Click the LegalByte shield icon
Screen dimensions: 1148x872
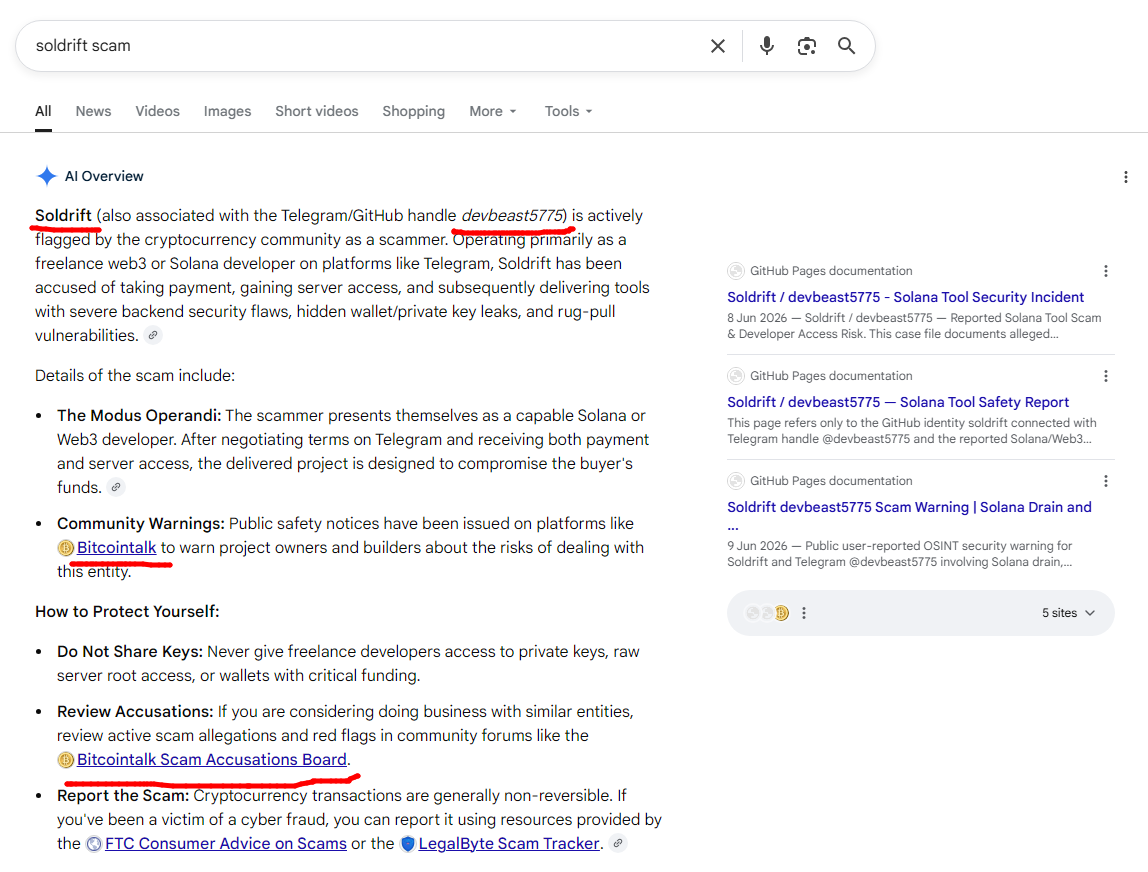(x=408, y=844)
